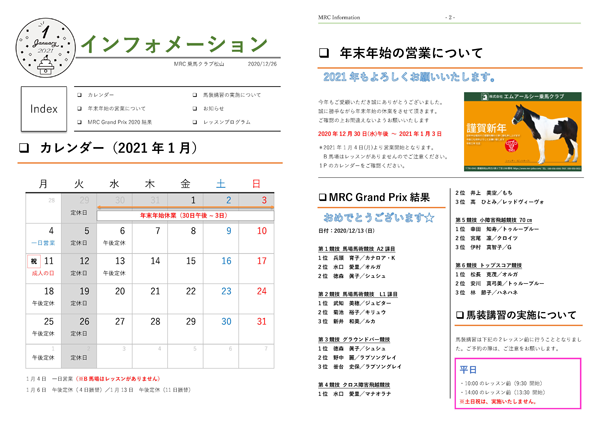This screenshot has height=424, width=600.
Task: Click the 第6競技 トップスコア競技 heading
Action: pyautogui.click(x=489, y=265)
